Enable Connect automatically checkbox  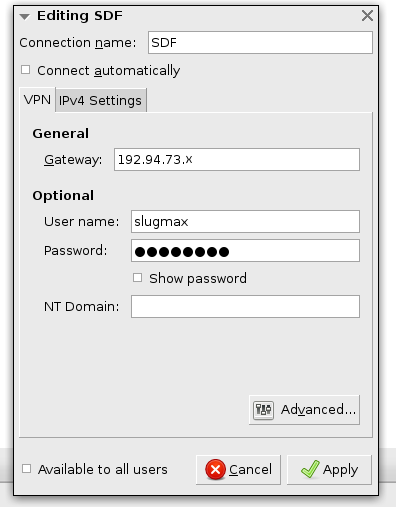pos(26,70)
